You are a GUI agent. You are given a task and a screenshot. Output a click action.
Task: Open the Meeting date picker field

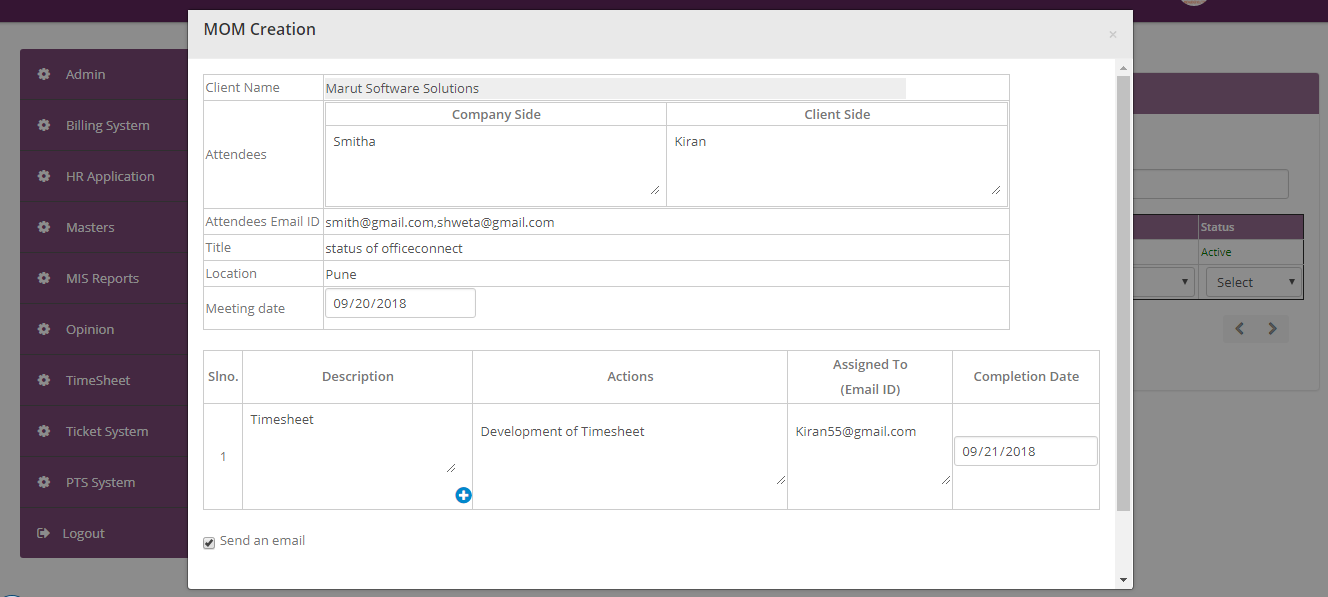pos(400,303)
